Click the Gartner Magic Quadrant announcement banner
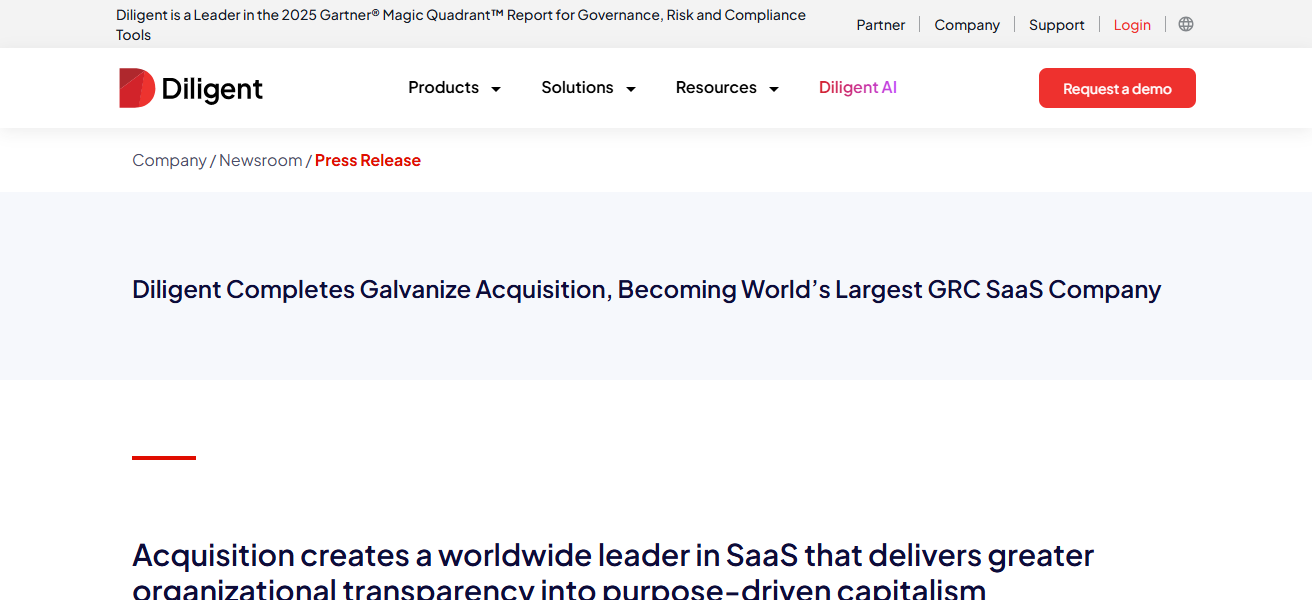 [x=460, y=24]
